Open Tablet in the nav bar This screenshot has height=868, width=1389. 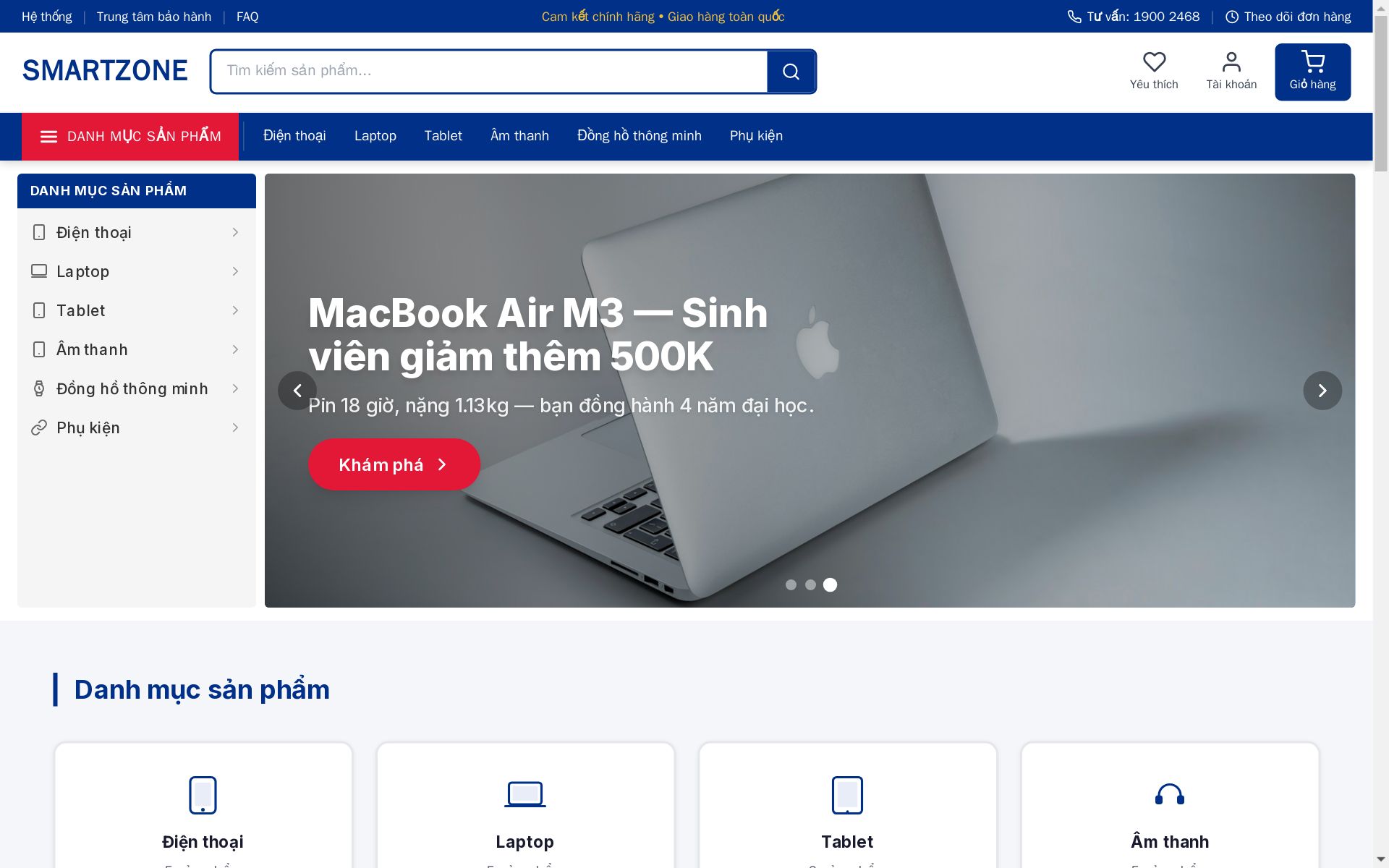[443, 136]
